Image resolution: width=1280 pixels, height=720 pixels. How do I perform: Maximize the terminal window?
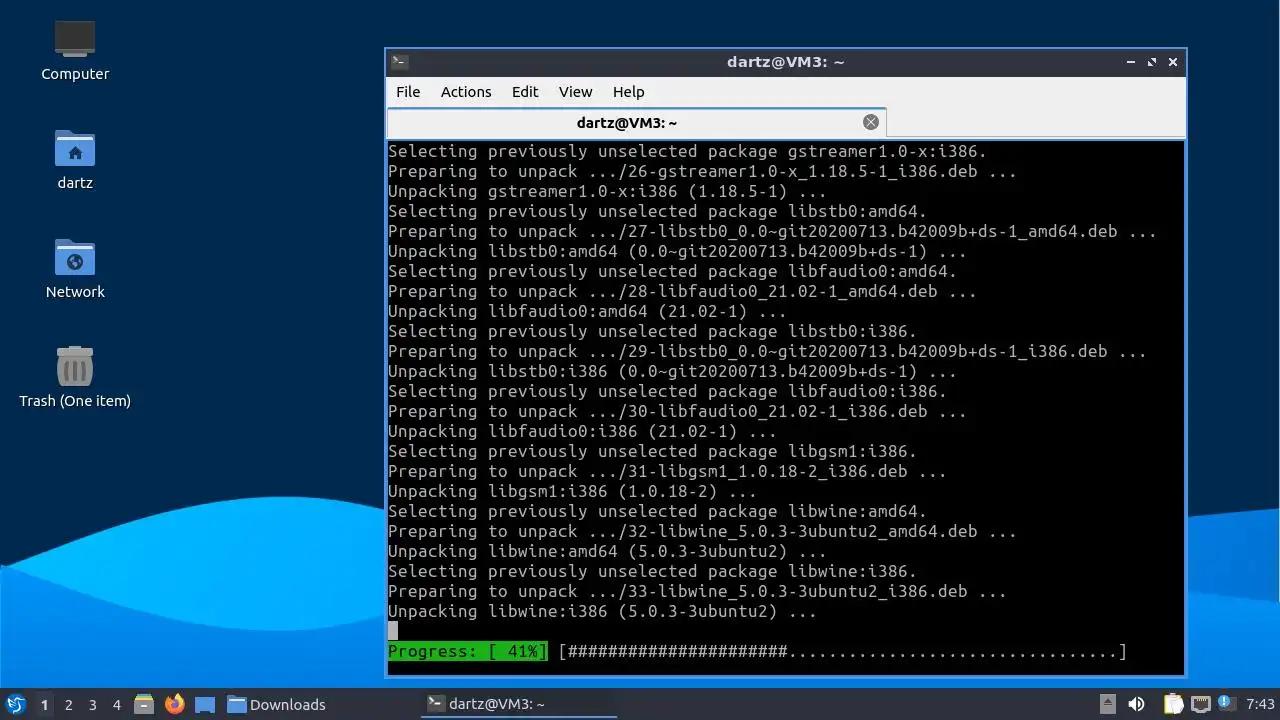(1152, 61)
